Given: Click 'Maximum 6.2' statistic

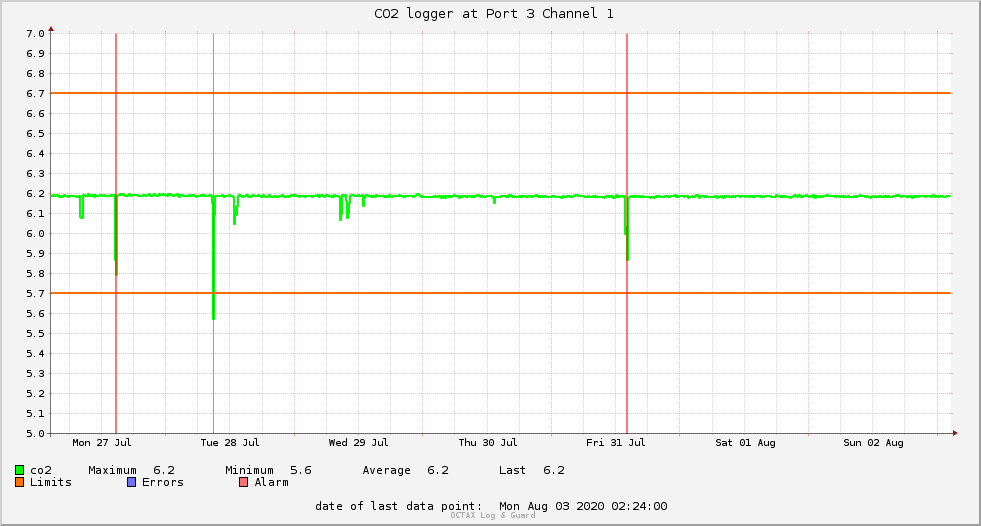Looking at the screenshot, I should pyautogui.click(x=131, y=470).
